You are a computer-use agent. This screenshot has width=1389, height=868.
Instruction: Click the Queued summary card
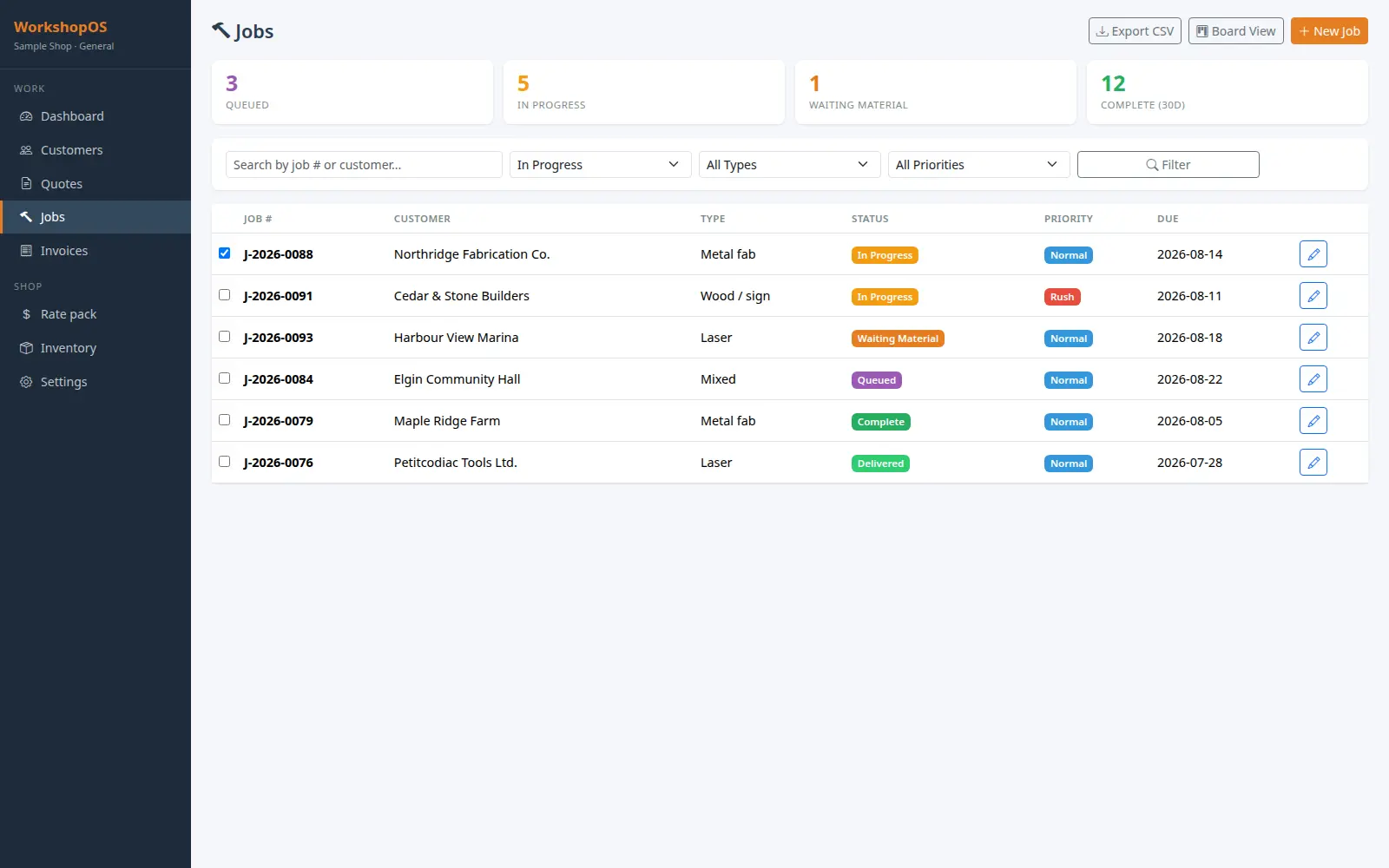[352, 92]
